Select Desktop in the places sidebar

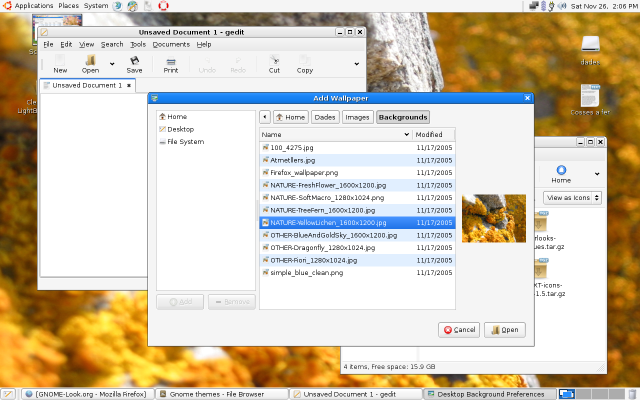(176, 129)
